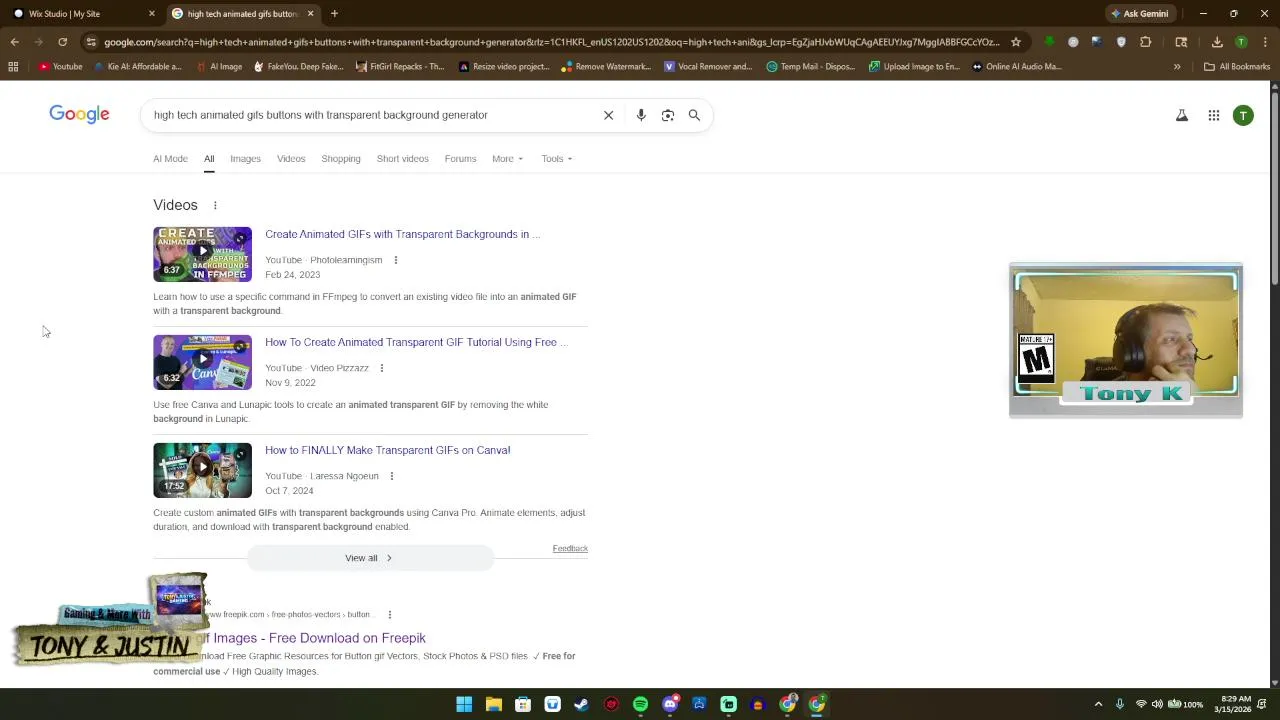This screenshot has height=720, width=1280.
Task: Switch to AI Mode search
Action: [x=170, y=159]
